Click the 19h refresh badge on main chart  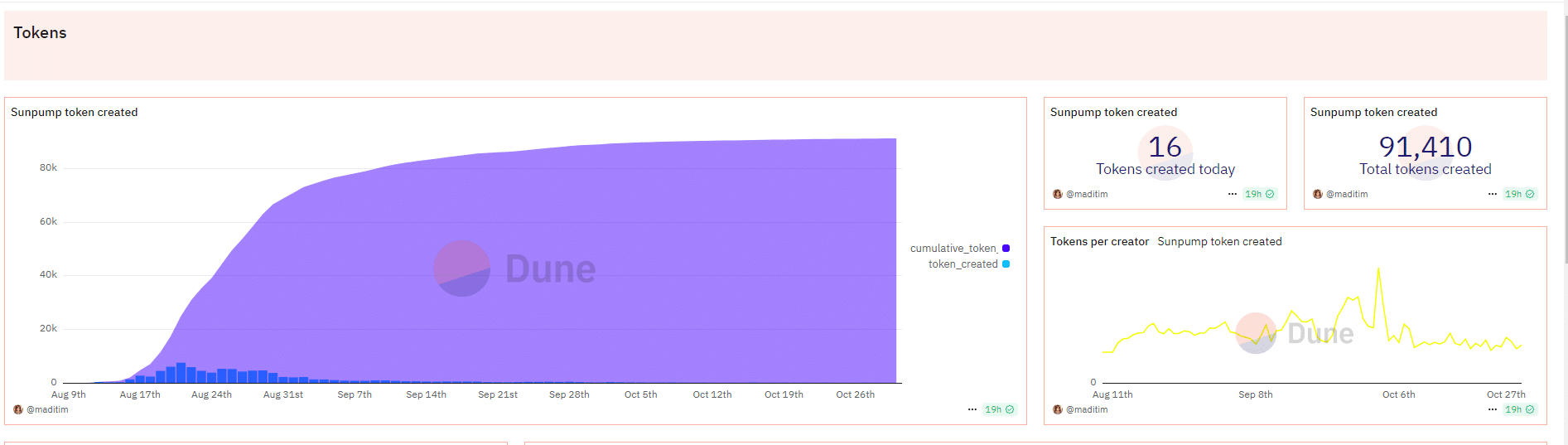(x=999, y=409)
